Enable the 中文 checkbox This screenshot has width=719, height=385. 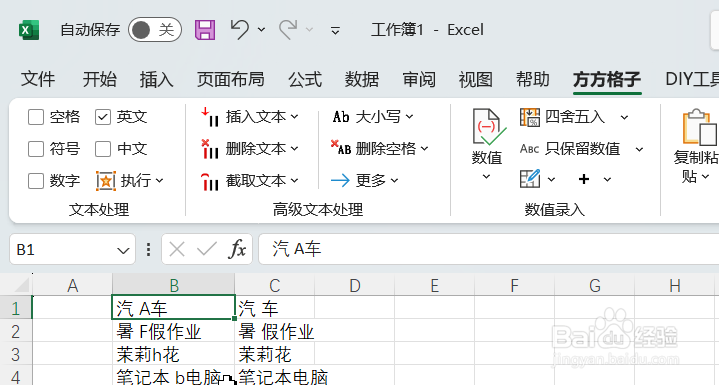103,149
